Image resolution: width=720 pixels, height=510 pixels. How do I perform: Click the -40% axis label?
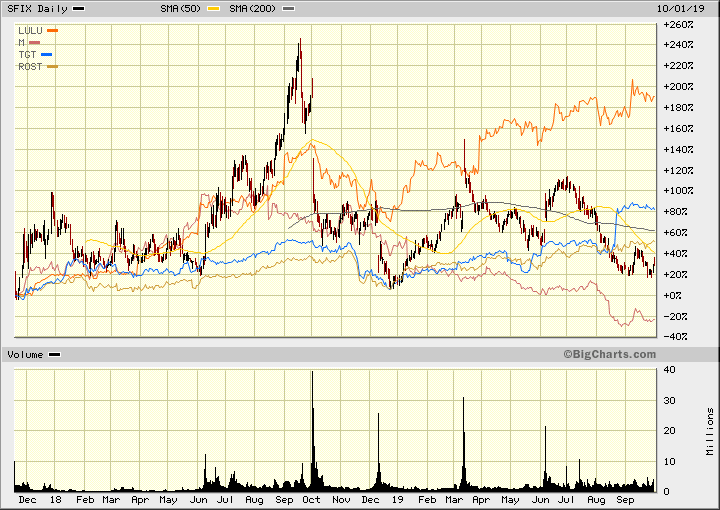[675, 337]
